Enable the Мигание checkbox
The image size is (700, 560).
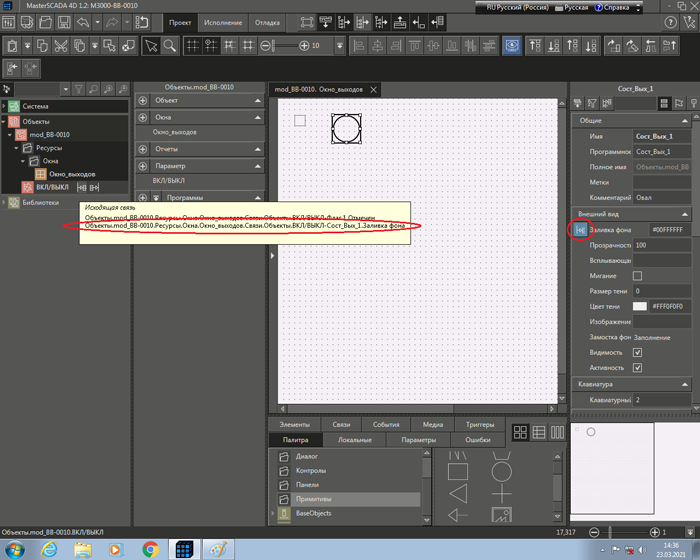[x=638, y=275]
